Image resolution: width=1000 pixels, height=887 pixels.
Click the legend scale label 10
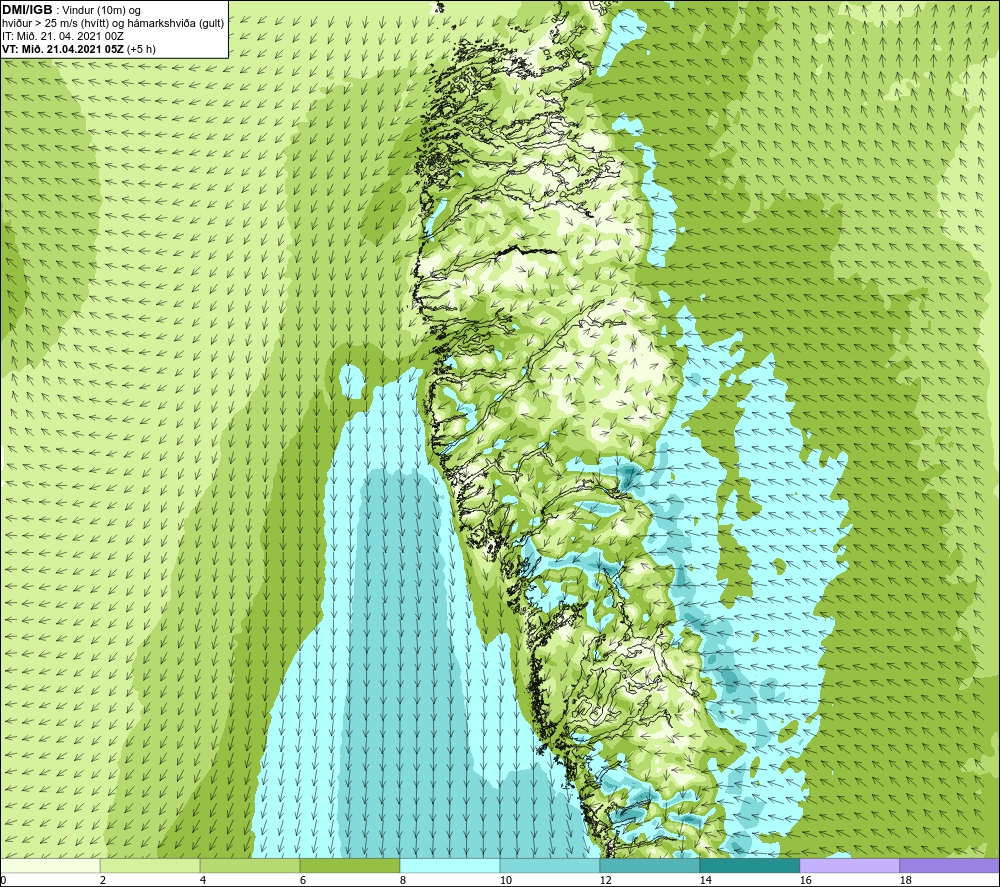tap(506, 881)
